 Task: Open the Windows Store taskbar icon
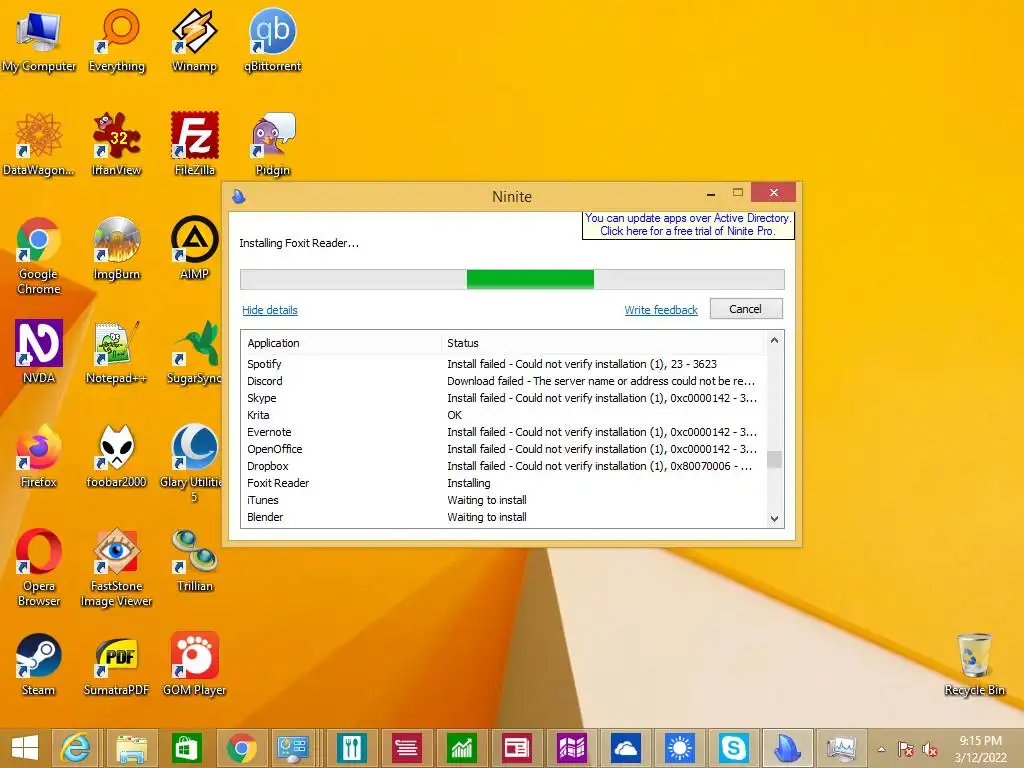[x=187, y=748]
